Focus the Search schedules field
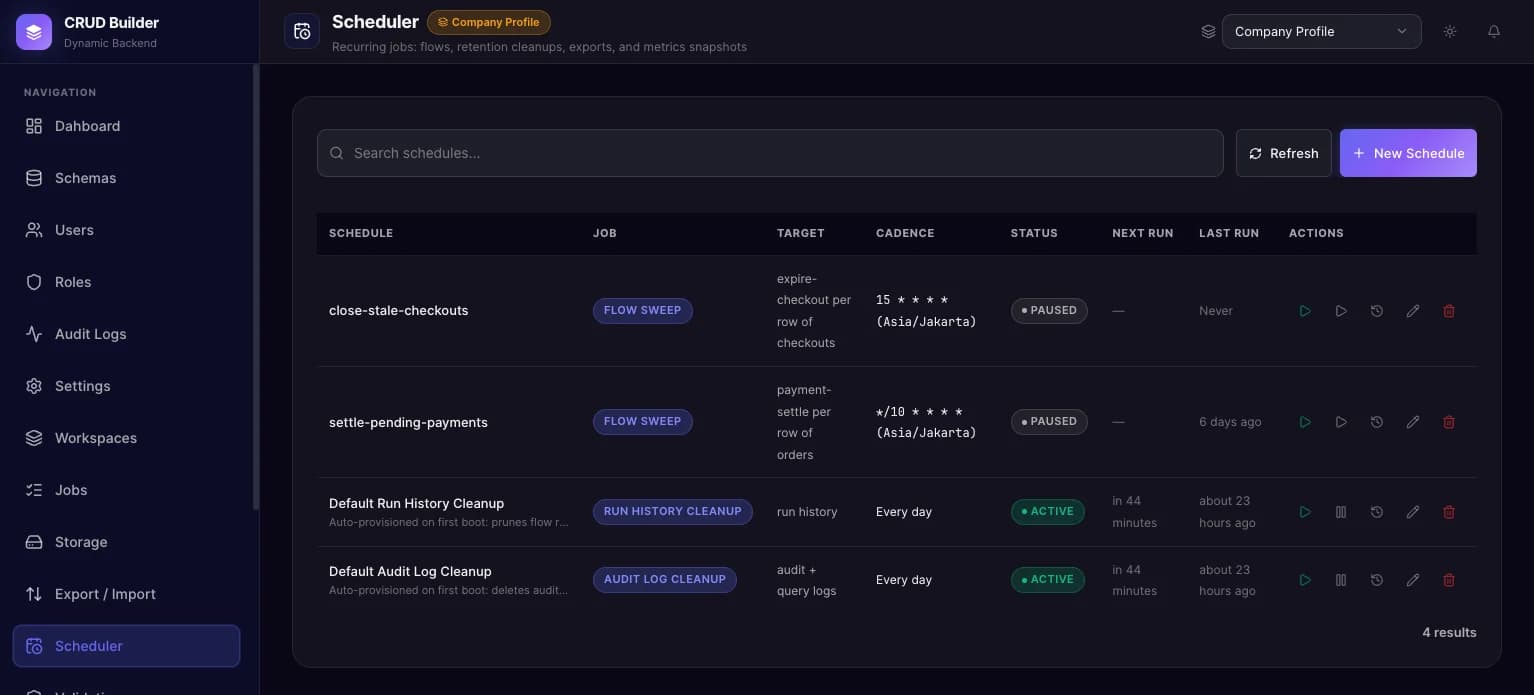1534x695 pixels. click(x=770, y=153)
